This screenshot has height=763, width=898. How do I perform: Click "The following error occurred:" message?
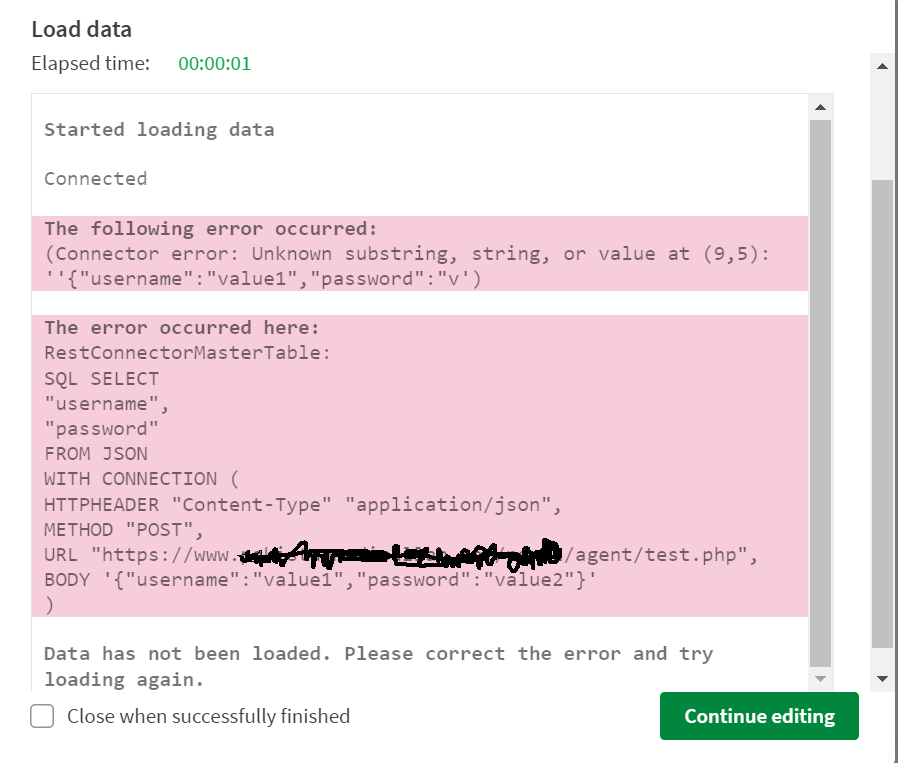pyautogui.click(x=211, y=228)
